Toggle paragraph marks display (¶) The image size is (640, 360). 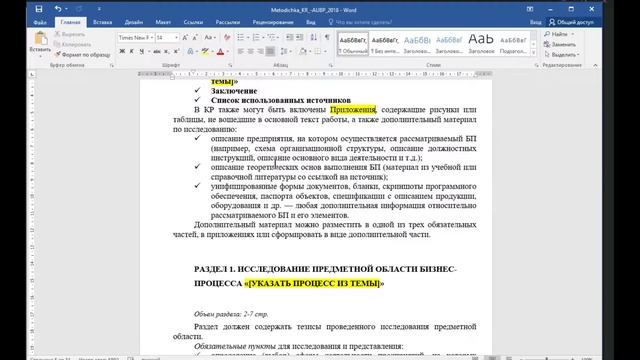coord(327,38)
